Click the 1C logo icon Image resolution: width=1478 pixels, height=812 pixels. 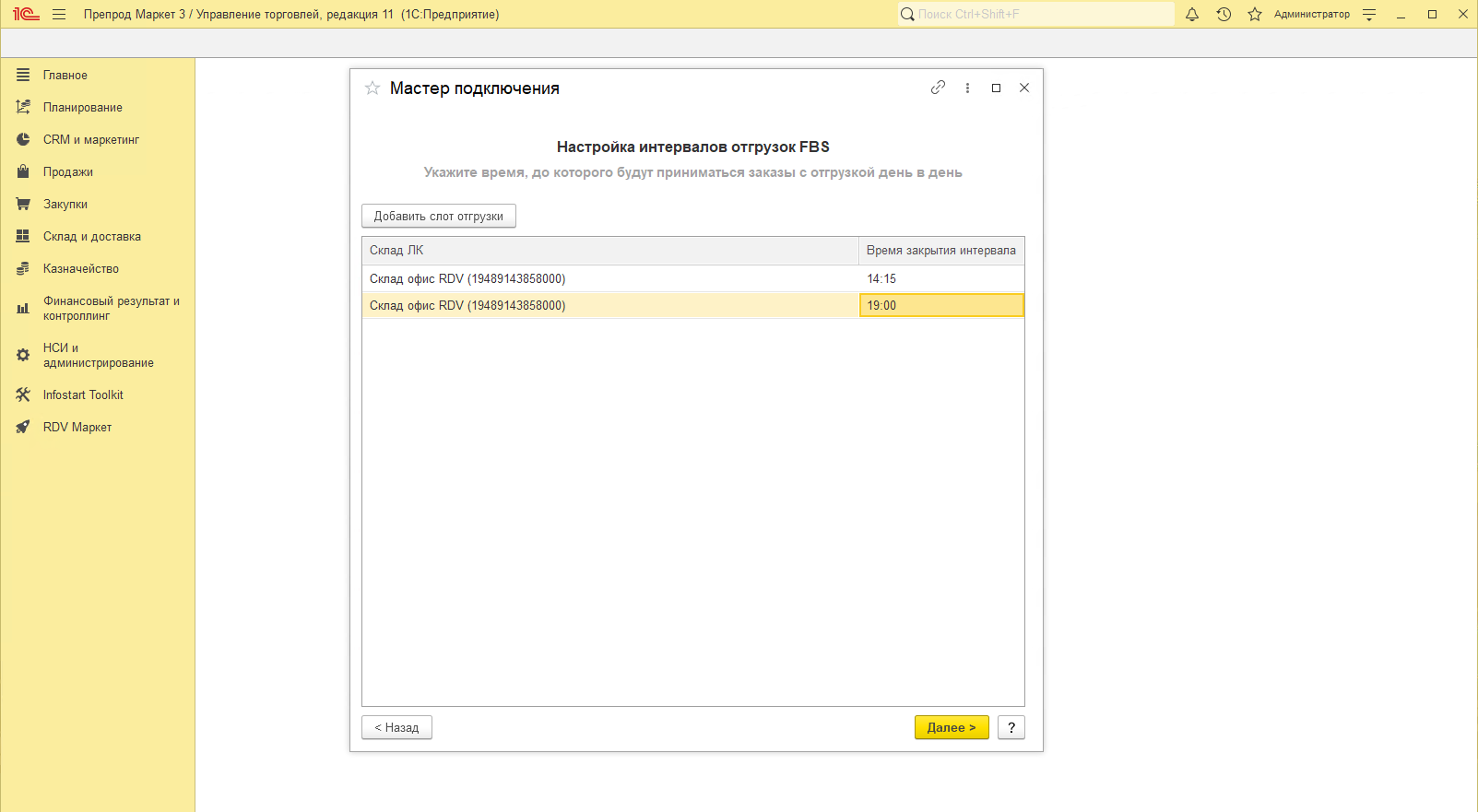pos(26,15)
